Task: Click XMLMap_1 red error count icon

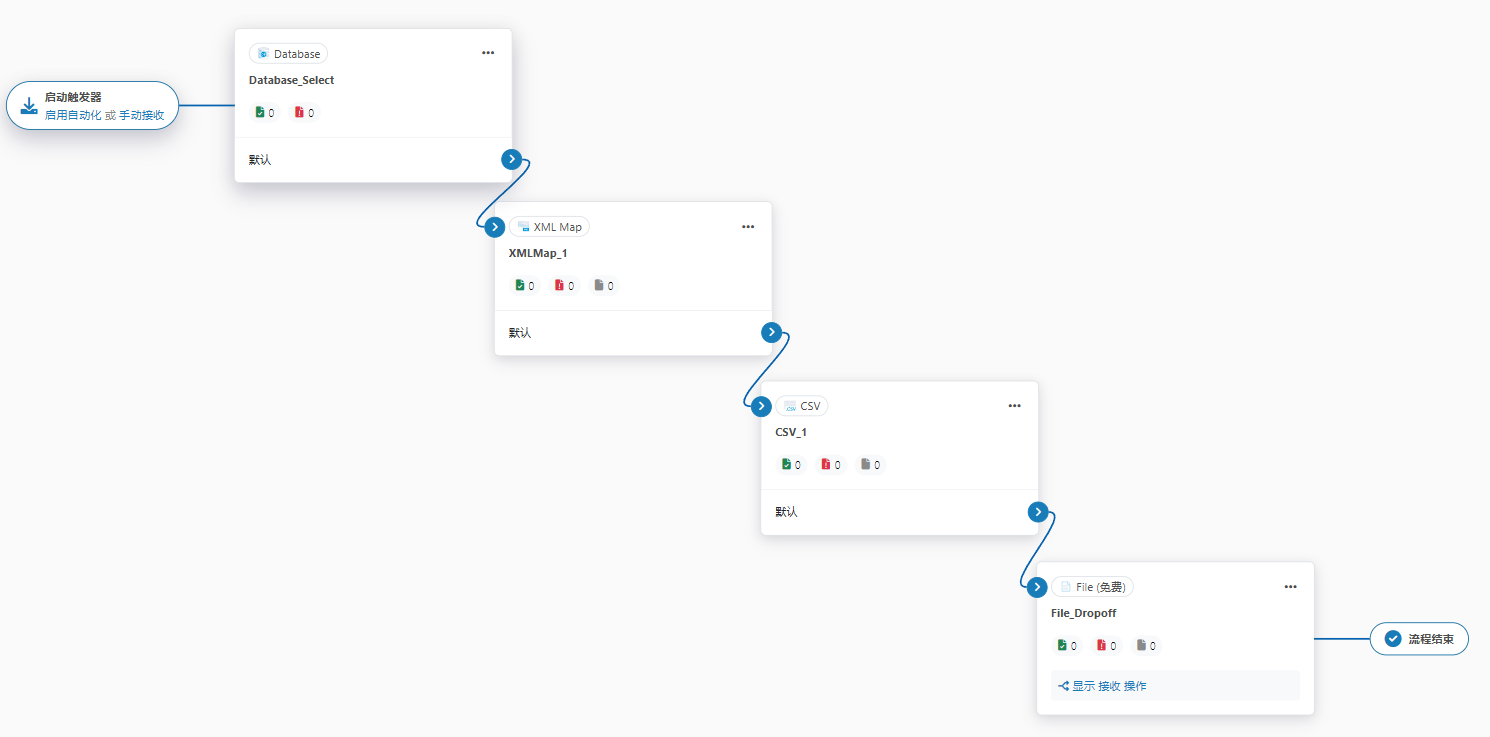Action: tap(559, 286)
